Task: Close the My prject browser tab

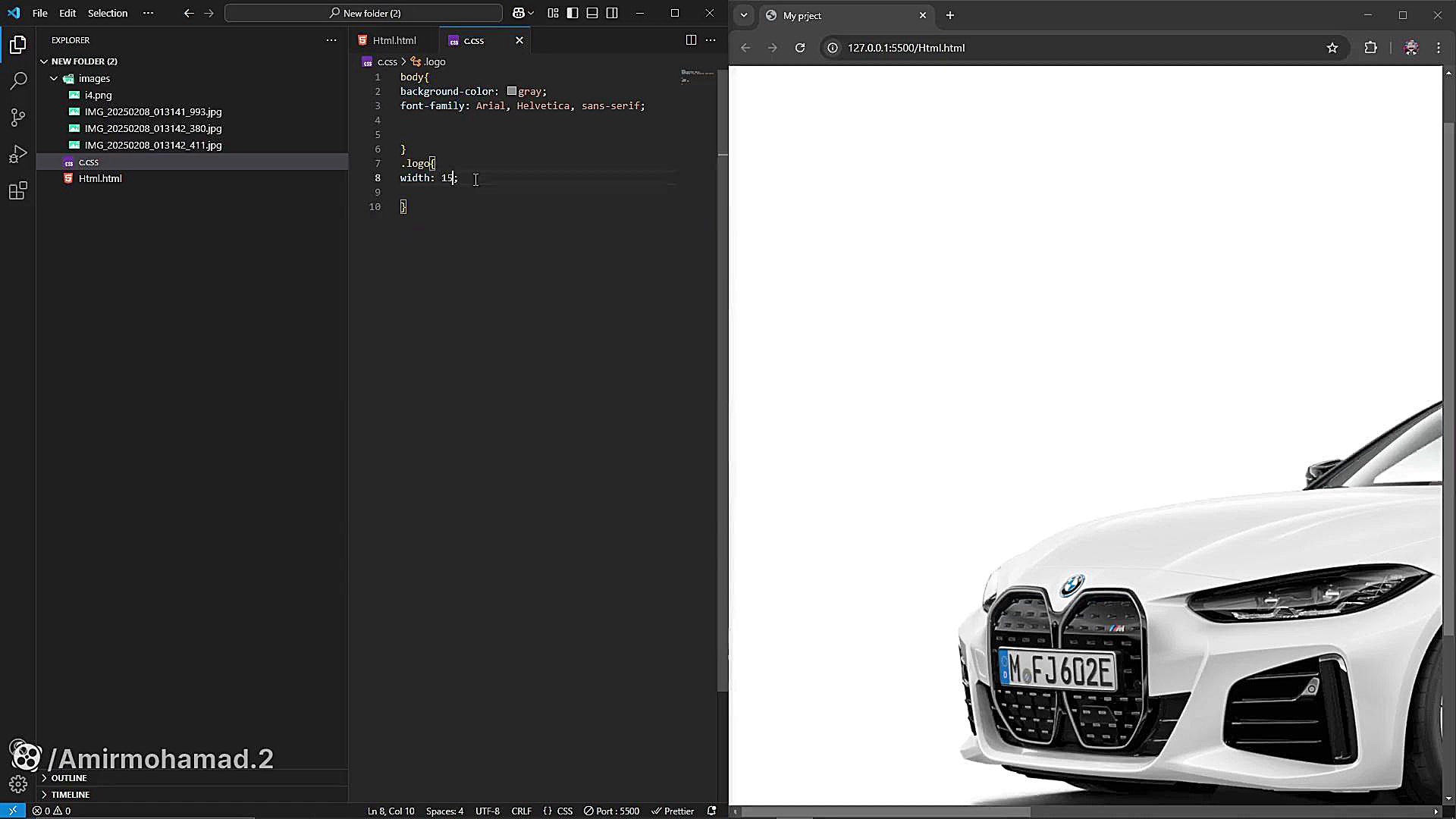Action: point(923,15)
